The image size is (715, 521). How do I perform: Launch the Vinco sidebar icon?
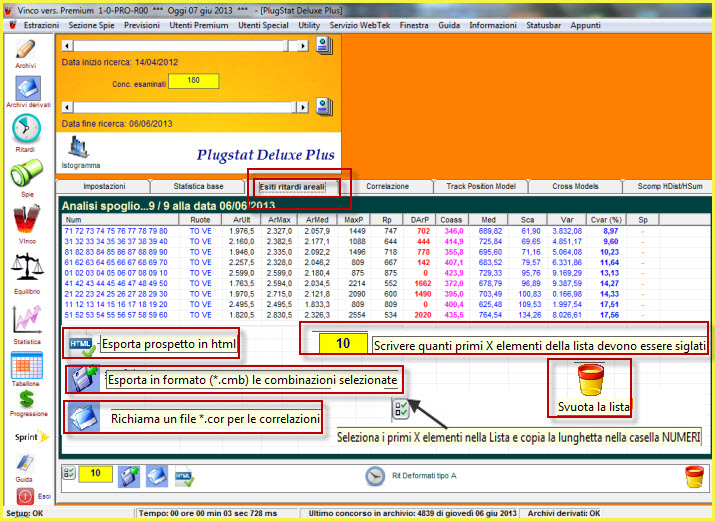pos(26,218)
